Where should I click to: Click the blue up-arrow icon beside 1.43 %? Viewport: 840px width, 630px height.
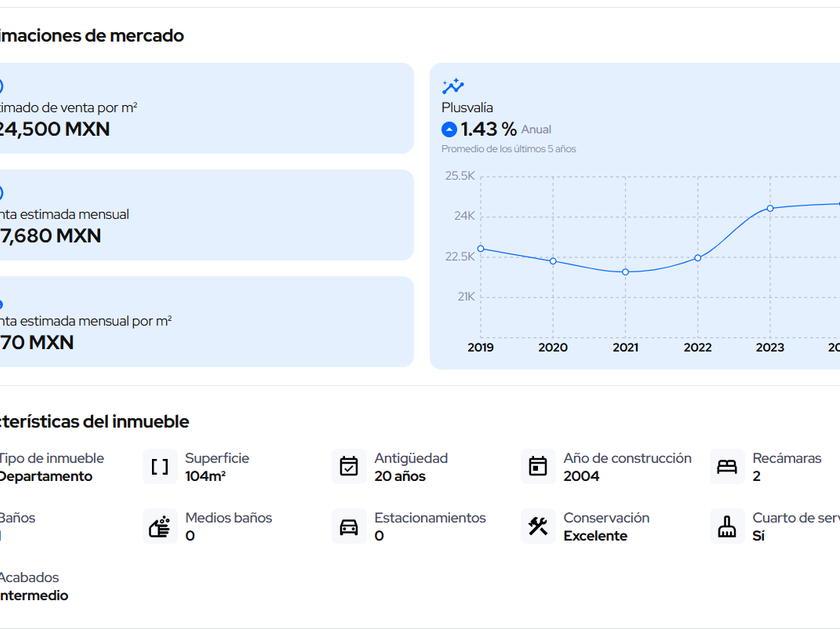pos(449,129)
